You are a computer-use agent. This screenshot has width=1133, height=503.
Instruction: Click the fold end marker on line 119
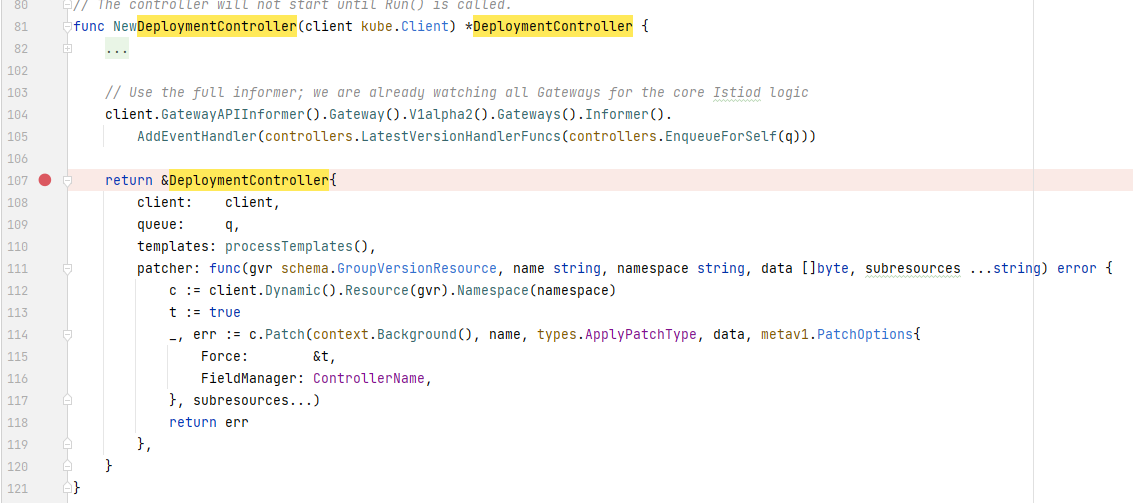[66, 444]
